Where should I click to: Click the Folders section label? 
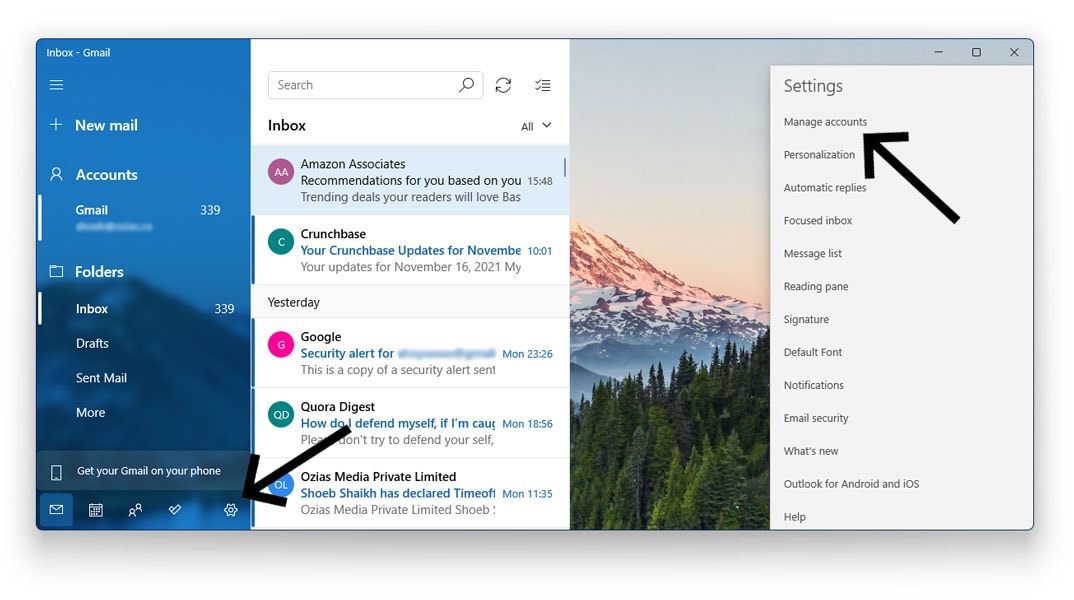pos(99,272)
